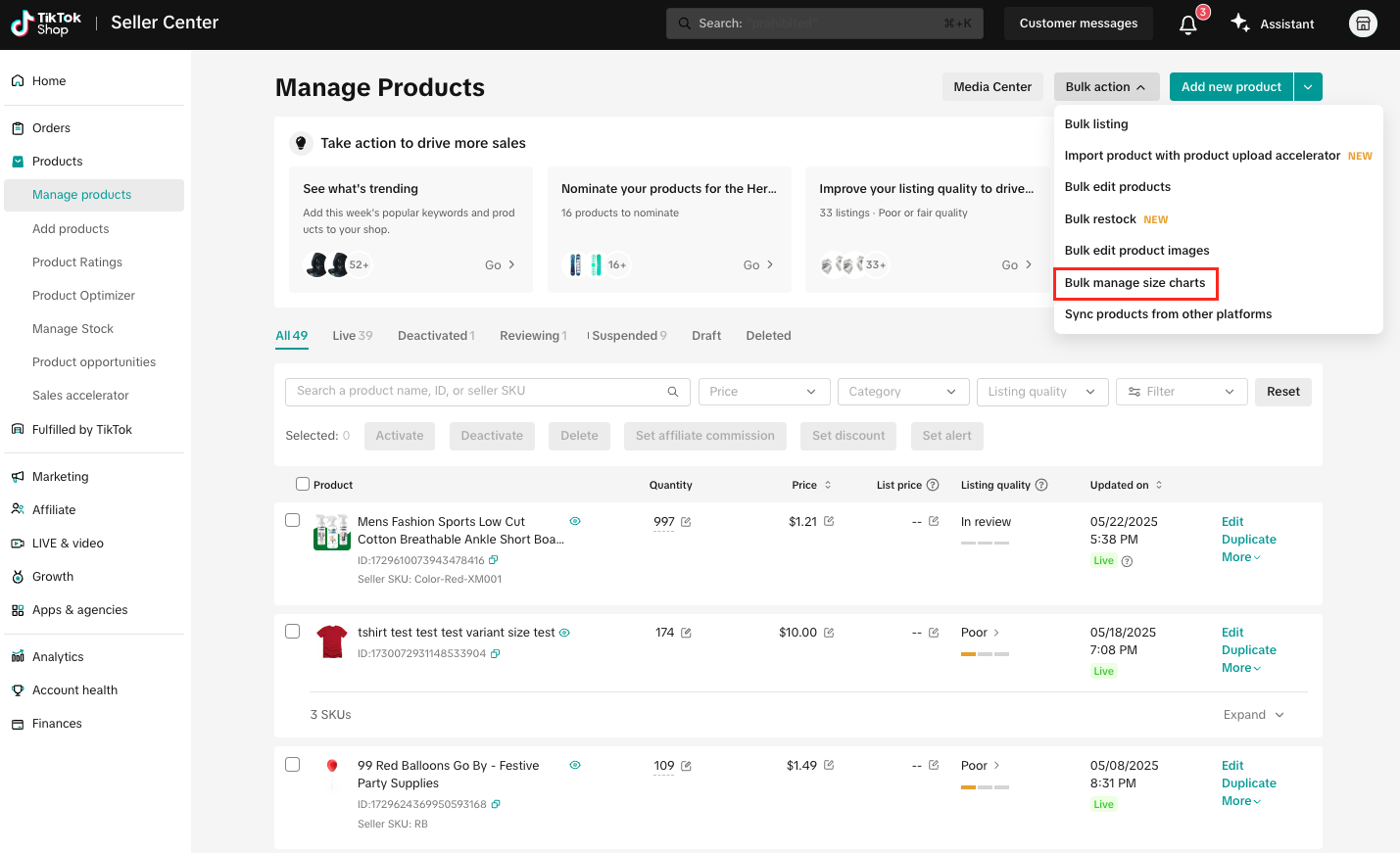Select the Mens Fashion Sports product checkbox
This screenshot has width=1400, height=853.
coord(292,520)
